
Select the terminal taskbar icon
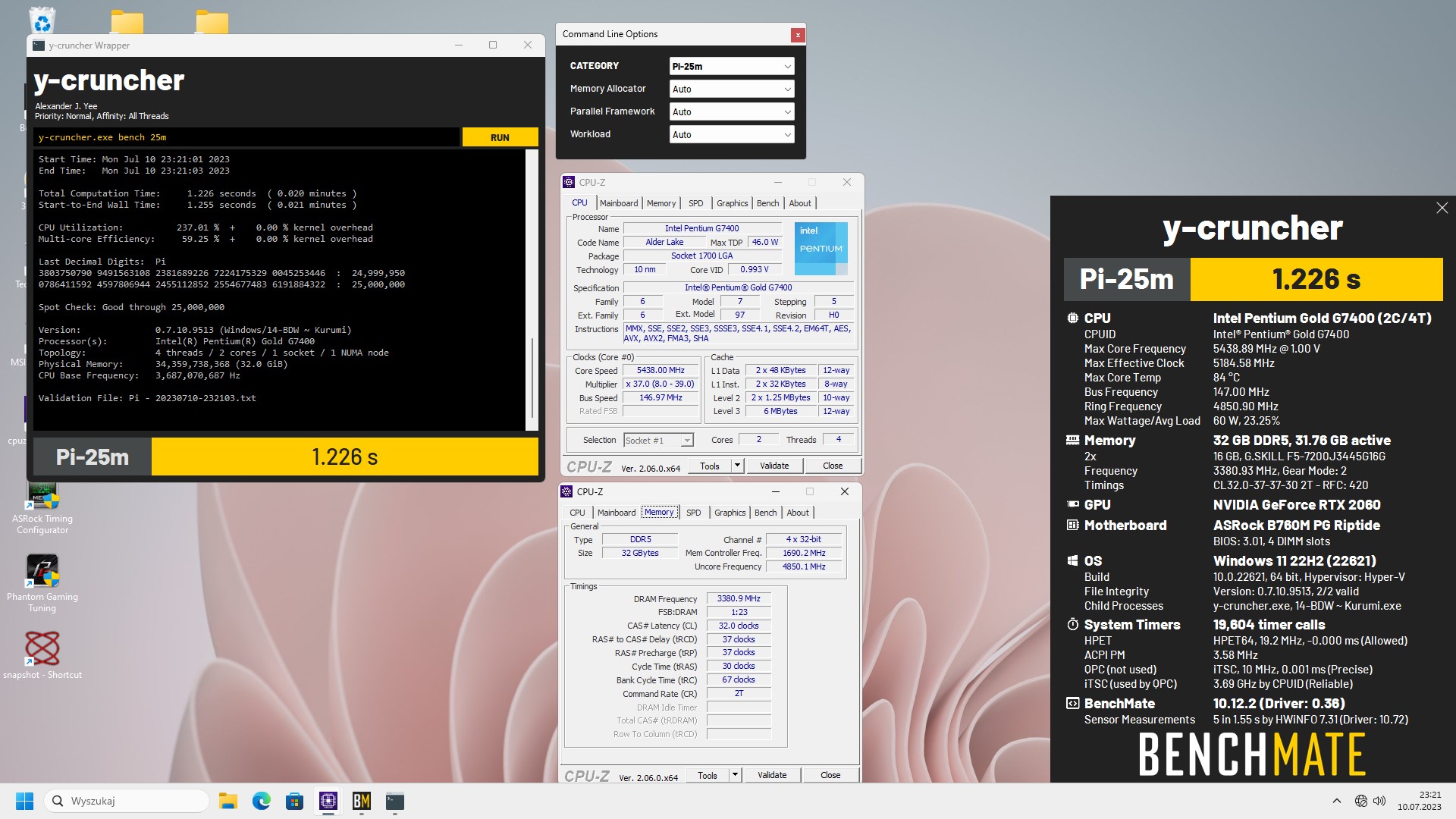394,801
